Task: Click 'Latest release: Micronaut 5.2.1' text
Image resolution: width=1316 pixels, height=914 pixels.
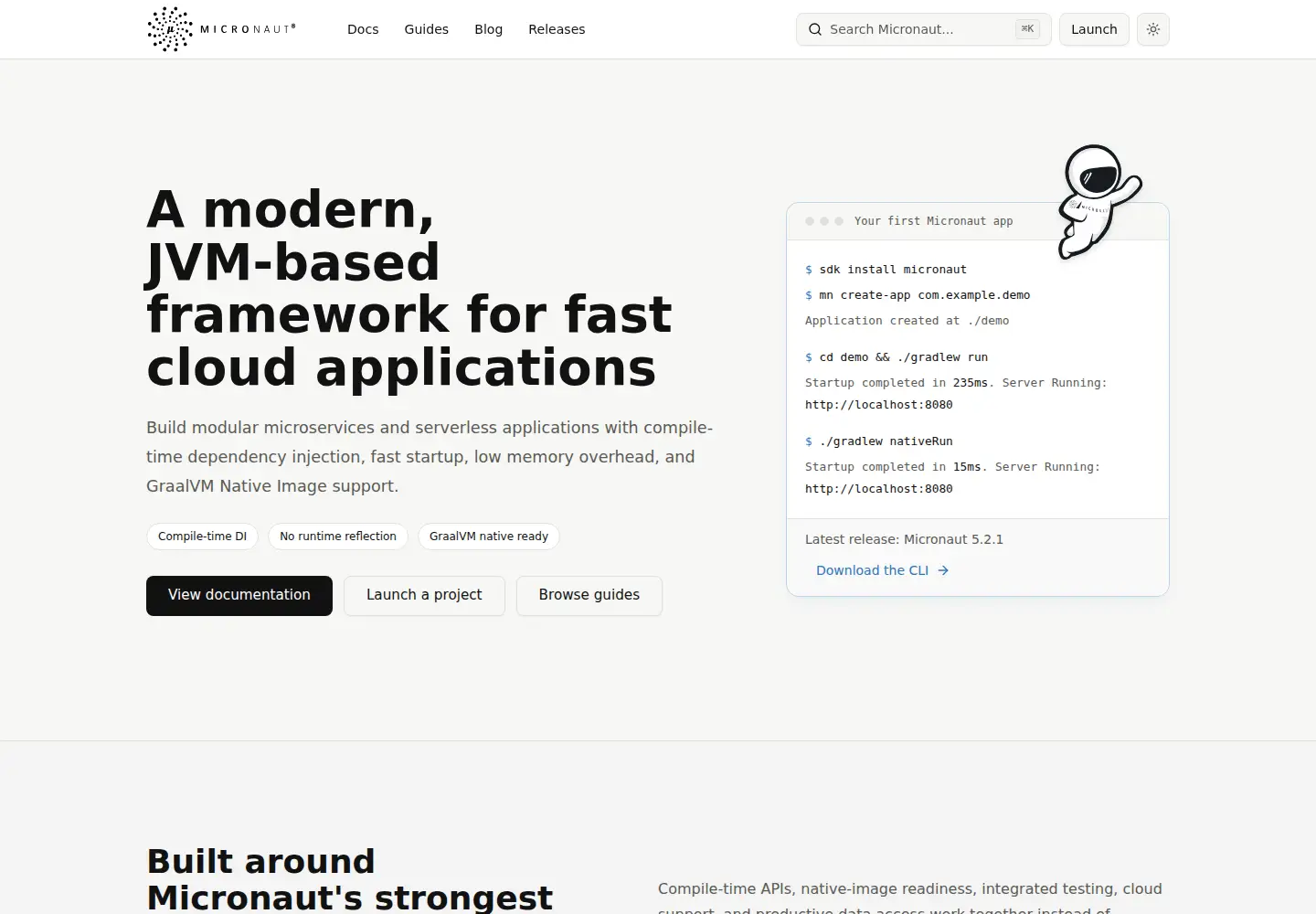Action: pos(904,539)
